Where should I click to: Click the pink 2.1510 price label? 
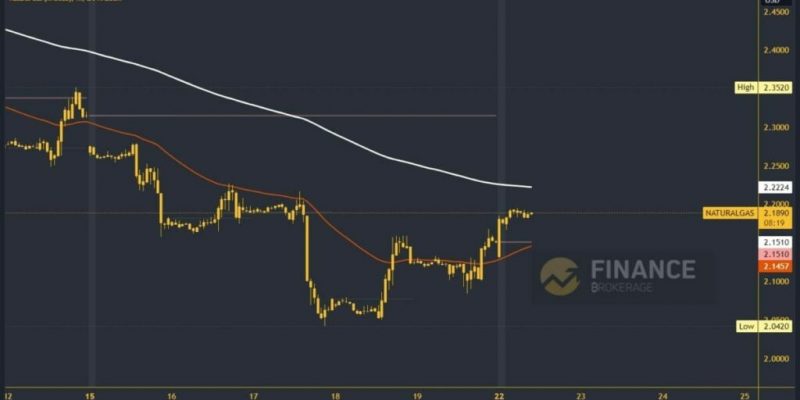pyautogui.click(x=776, y=254)
